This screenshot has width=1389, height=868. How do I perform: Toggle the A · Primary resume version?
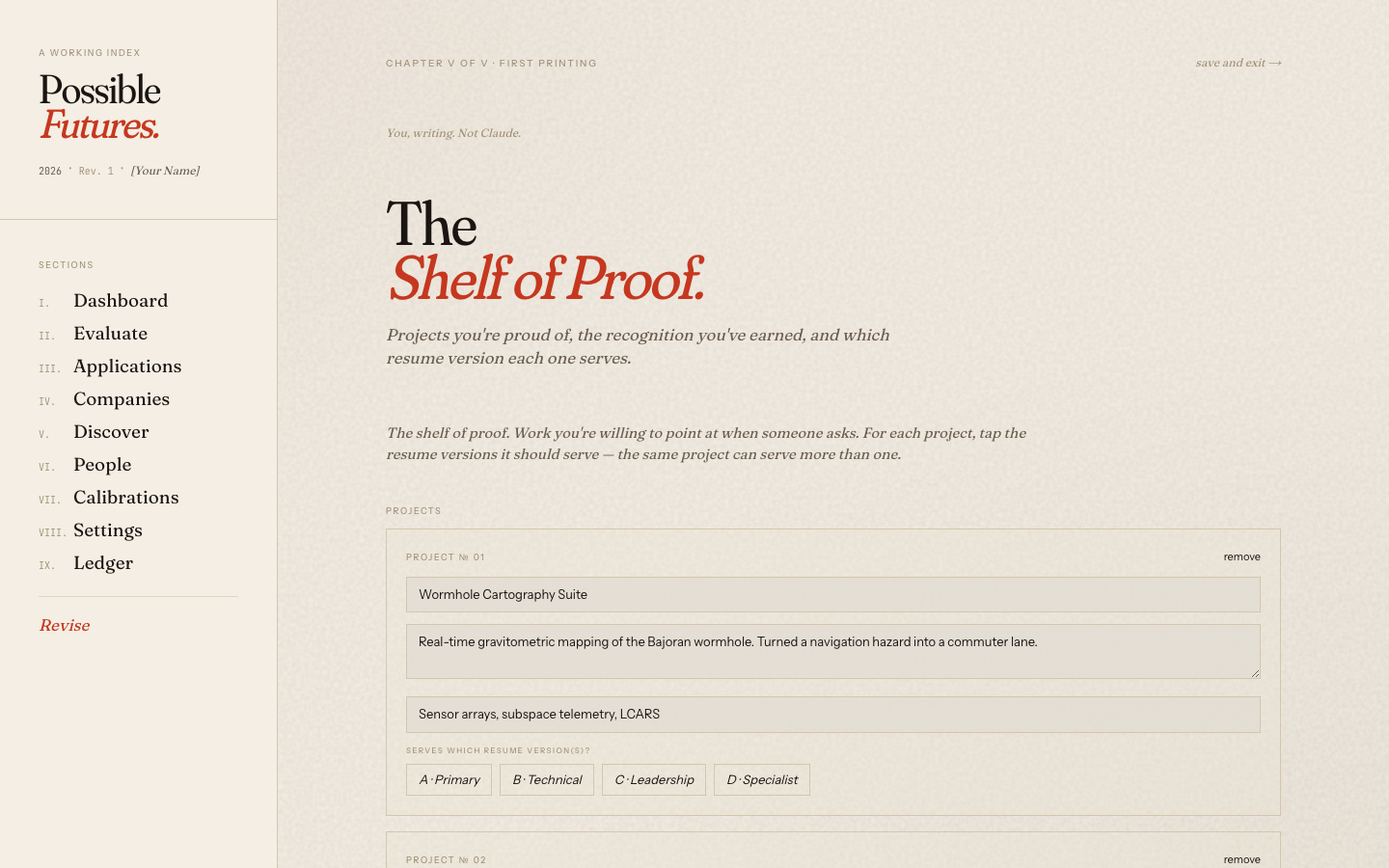point(449,779)
